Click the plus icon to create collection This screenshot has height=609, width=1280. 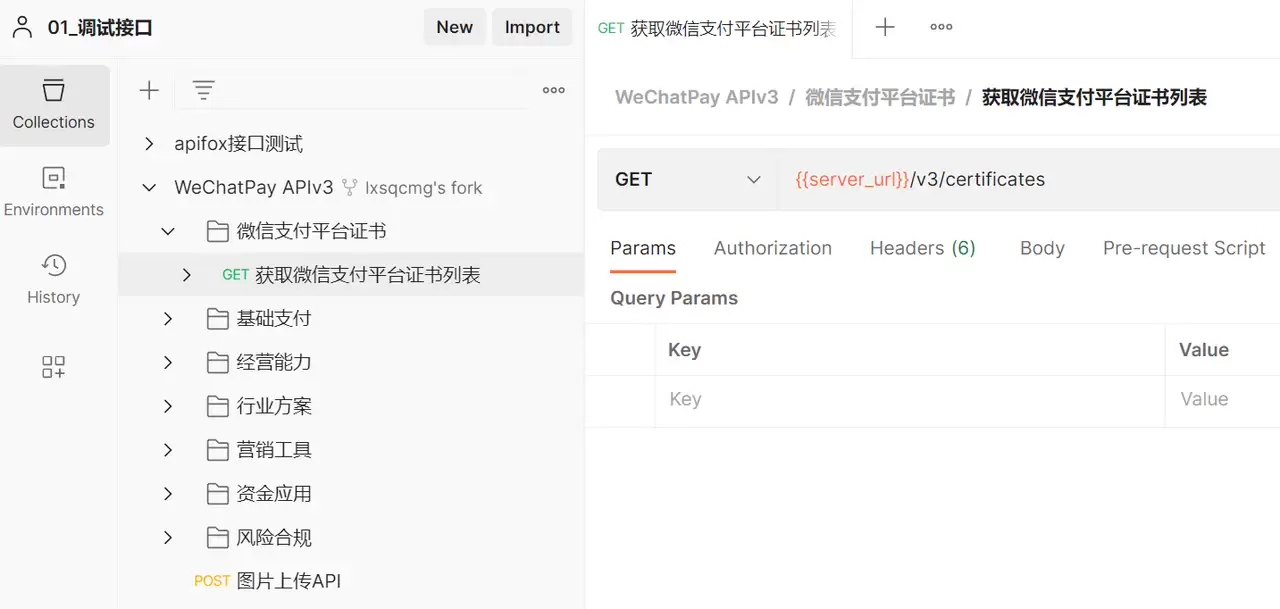(149, 91)
